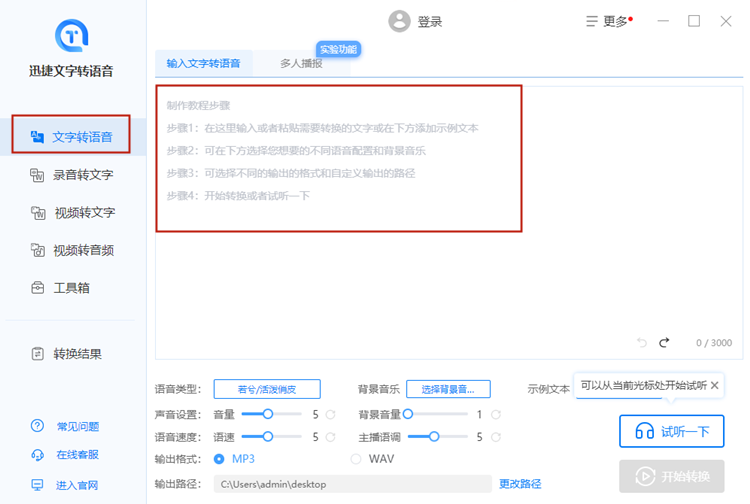Open 视频转文字 in the sidebar
The width and height of the screenshot is (750, 504).
click(71, 212)
